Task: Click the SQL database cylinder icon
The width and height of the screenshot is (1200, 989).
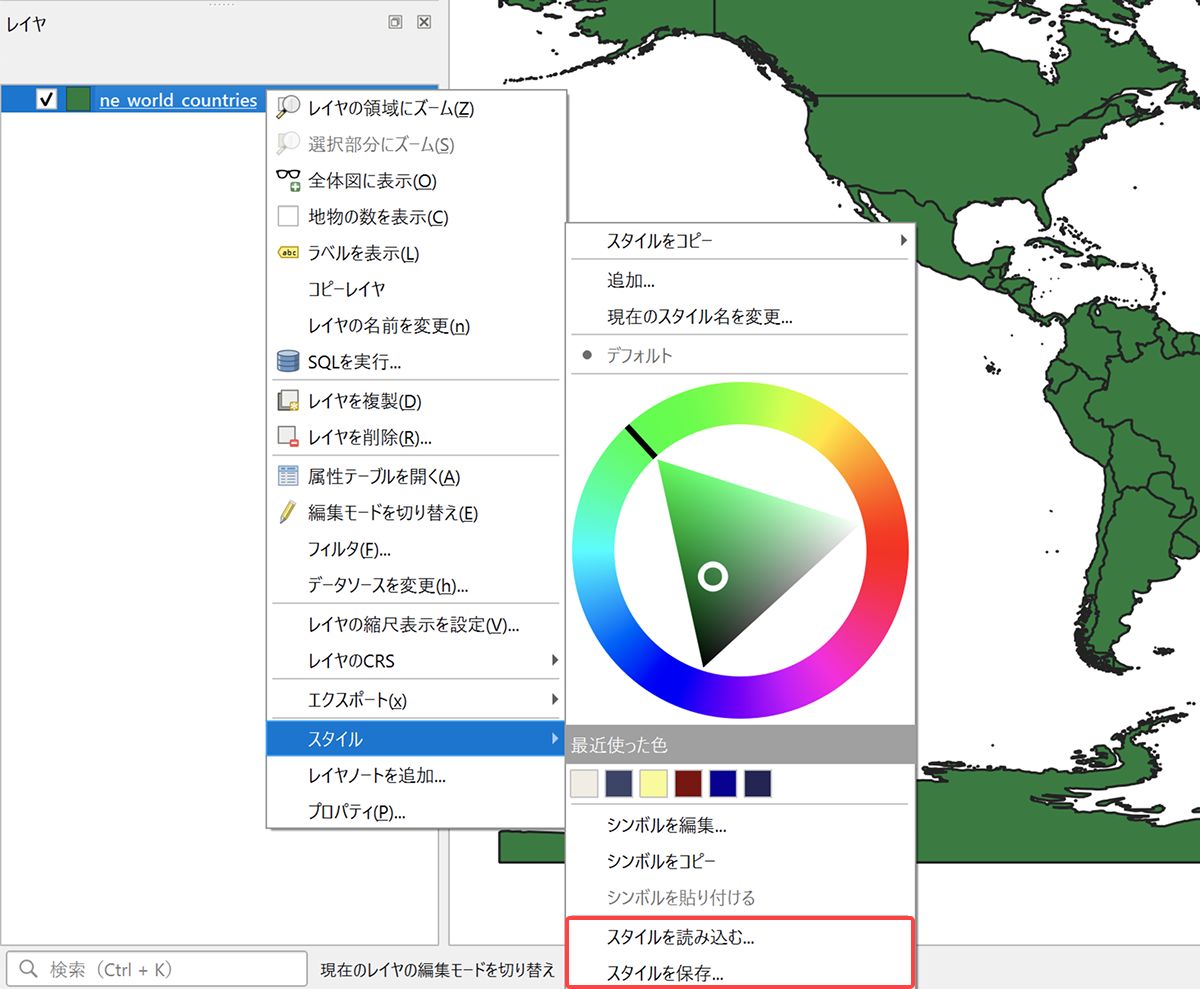Action: (x=288, y=361)
